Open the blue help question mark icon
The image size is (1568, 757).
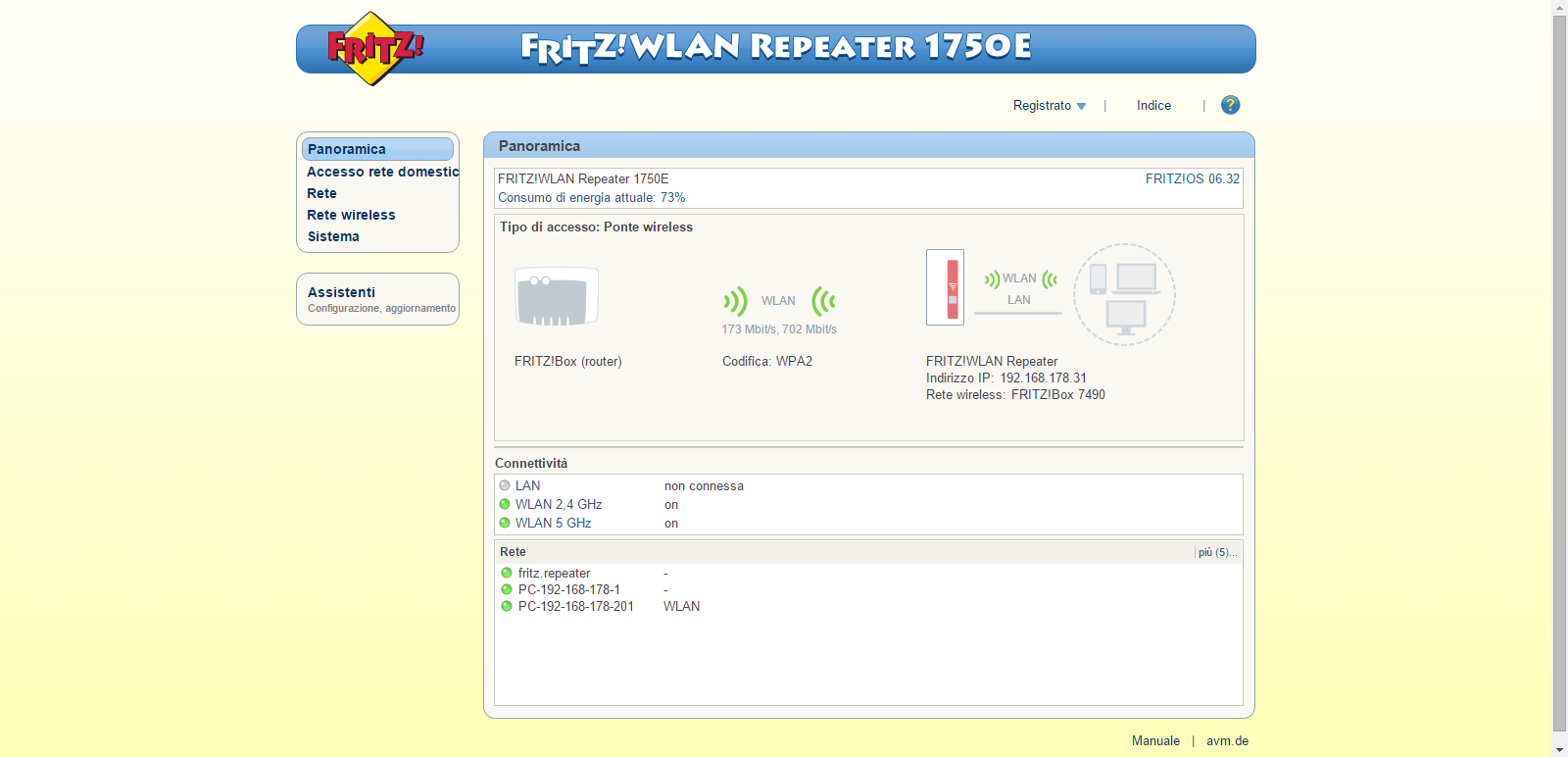1230,105
